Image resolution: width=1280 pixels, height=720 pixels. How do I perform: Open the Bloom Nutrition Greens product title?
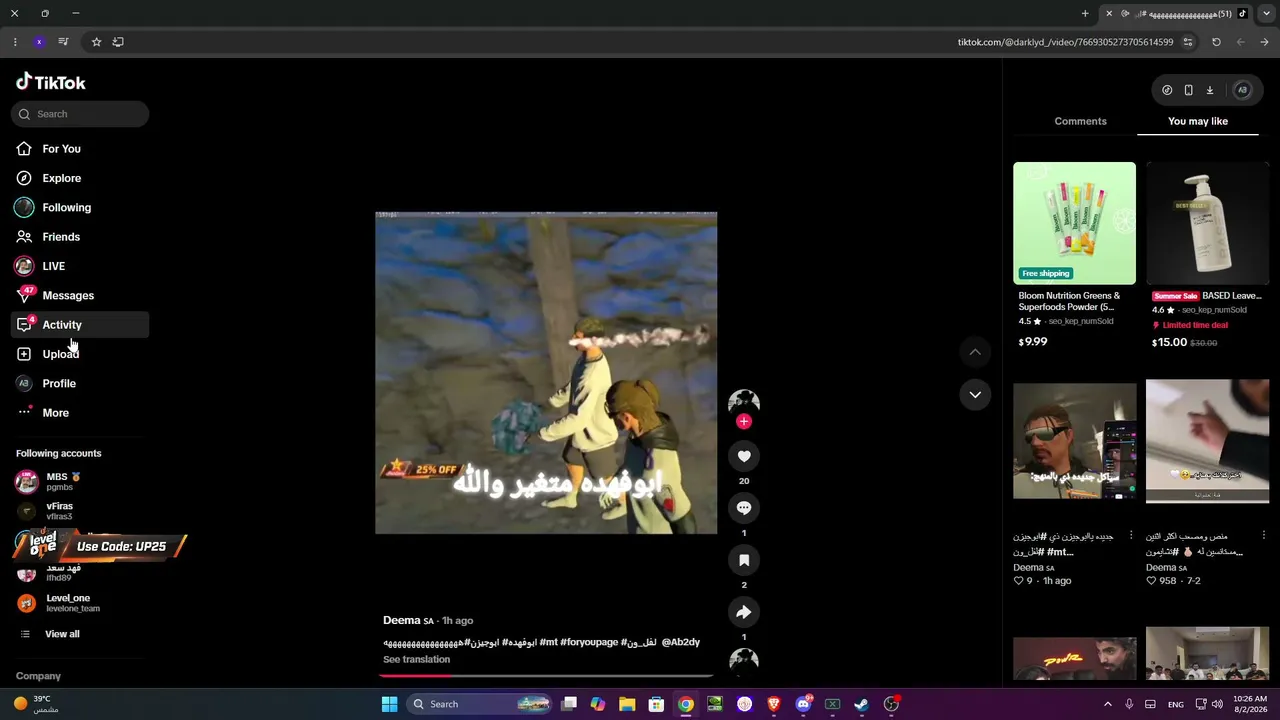tap(1069, 301)
